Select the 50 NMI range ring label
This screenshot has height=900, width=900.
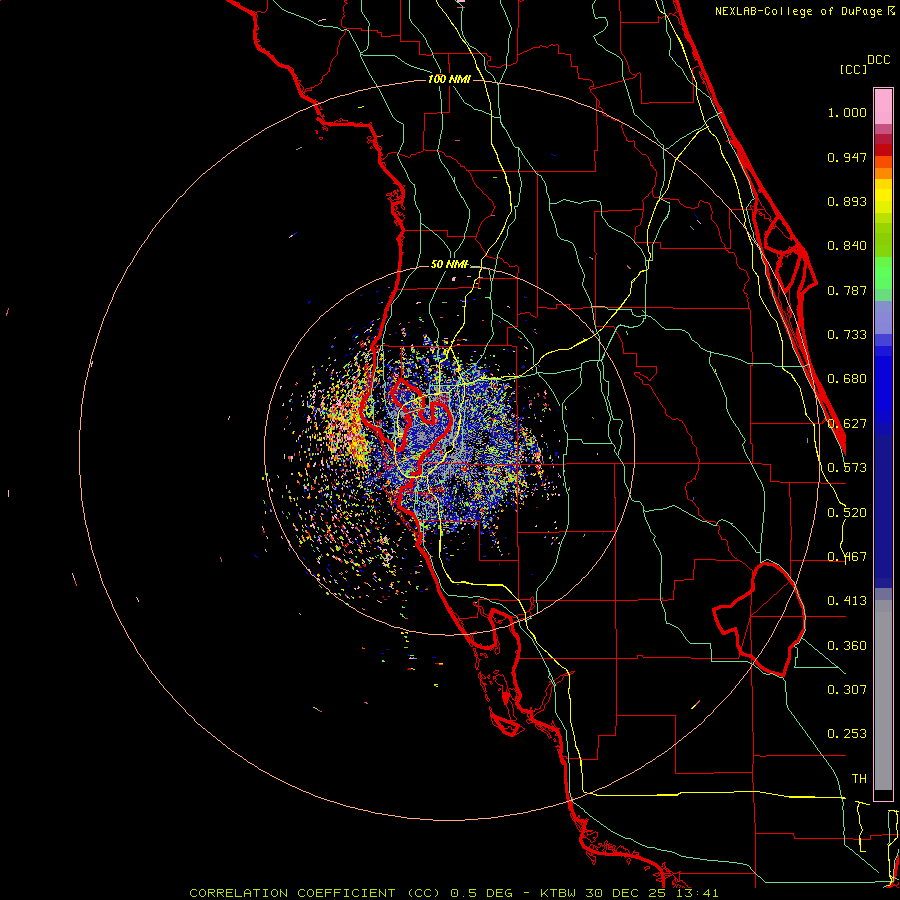(x=449, y=264)
